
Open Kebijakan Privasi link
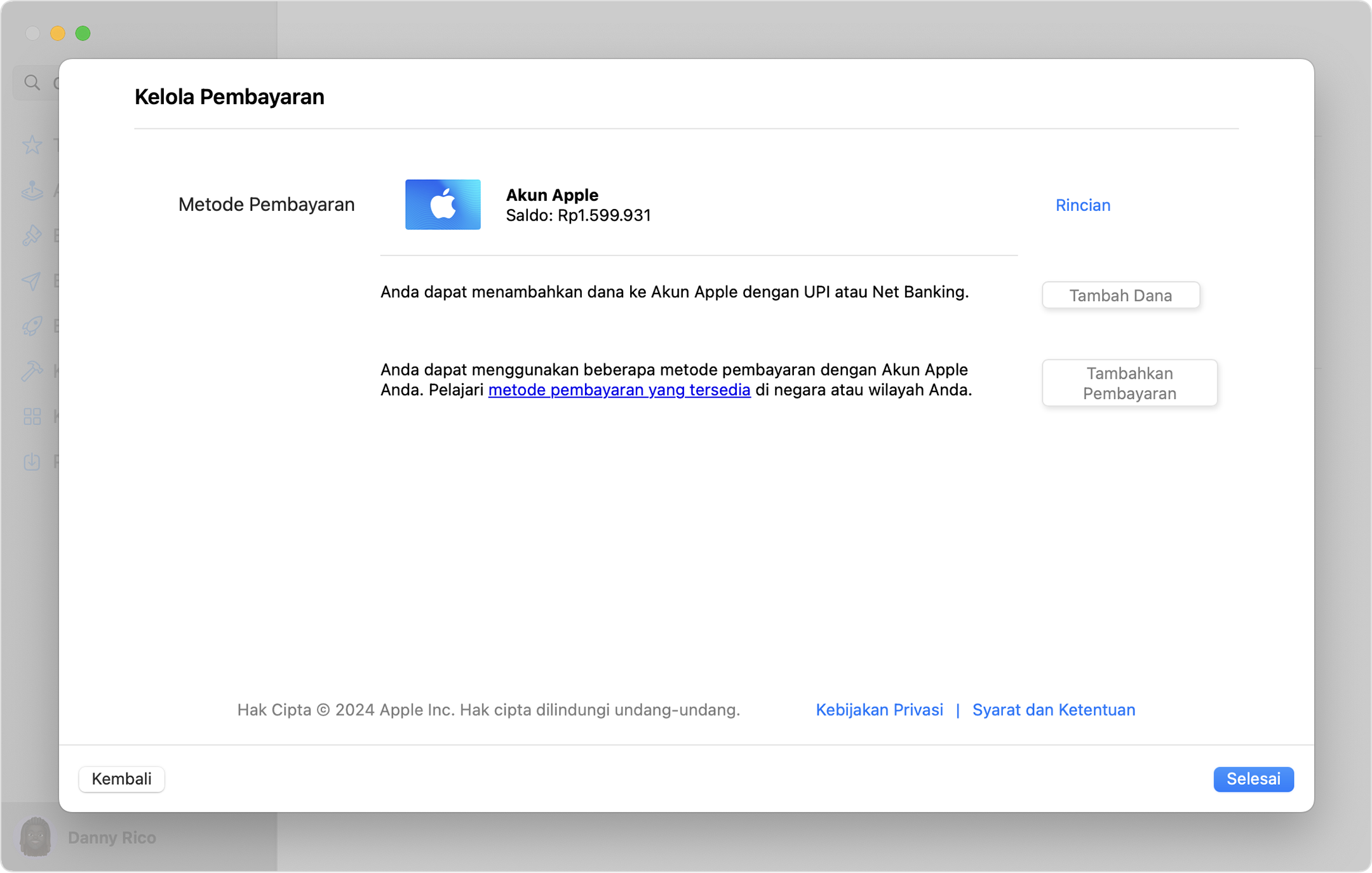click(879, 710)
